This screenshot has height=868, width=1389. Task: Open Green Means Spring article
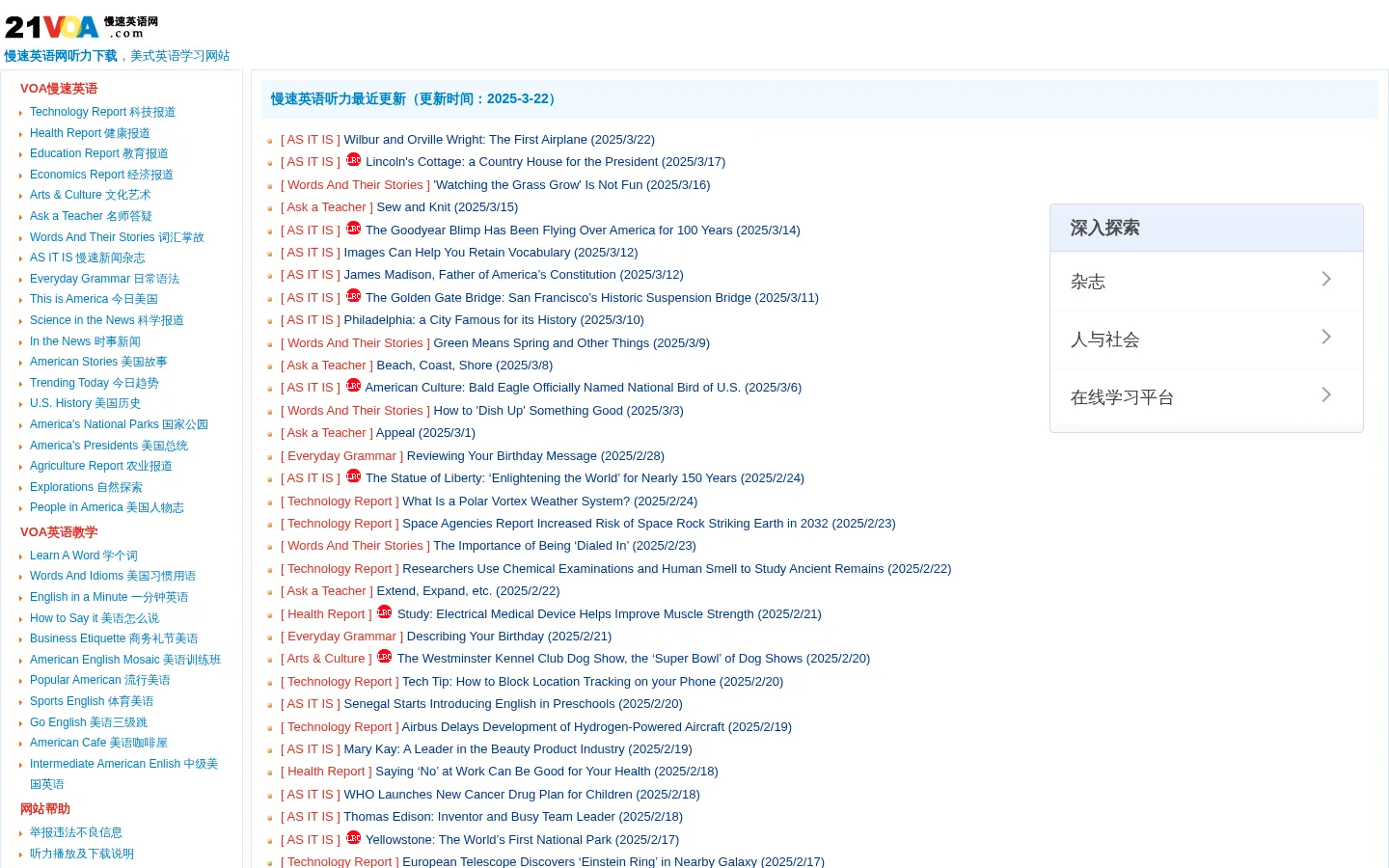click(572, 343)
